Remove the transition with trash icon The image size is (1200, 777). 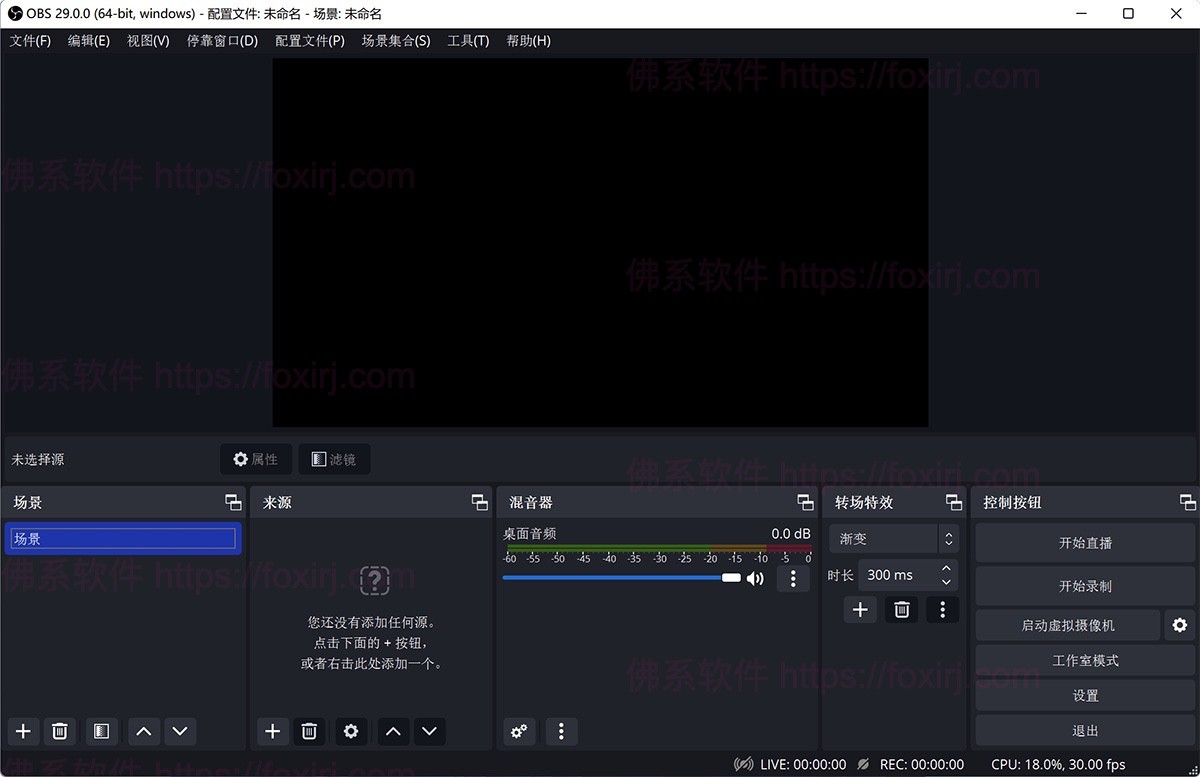coord(901,609)
